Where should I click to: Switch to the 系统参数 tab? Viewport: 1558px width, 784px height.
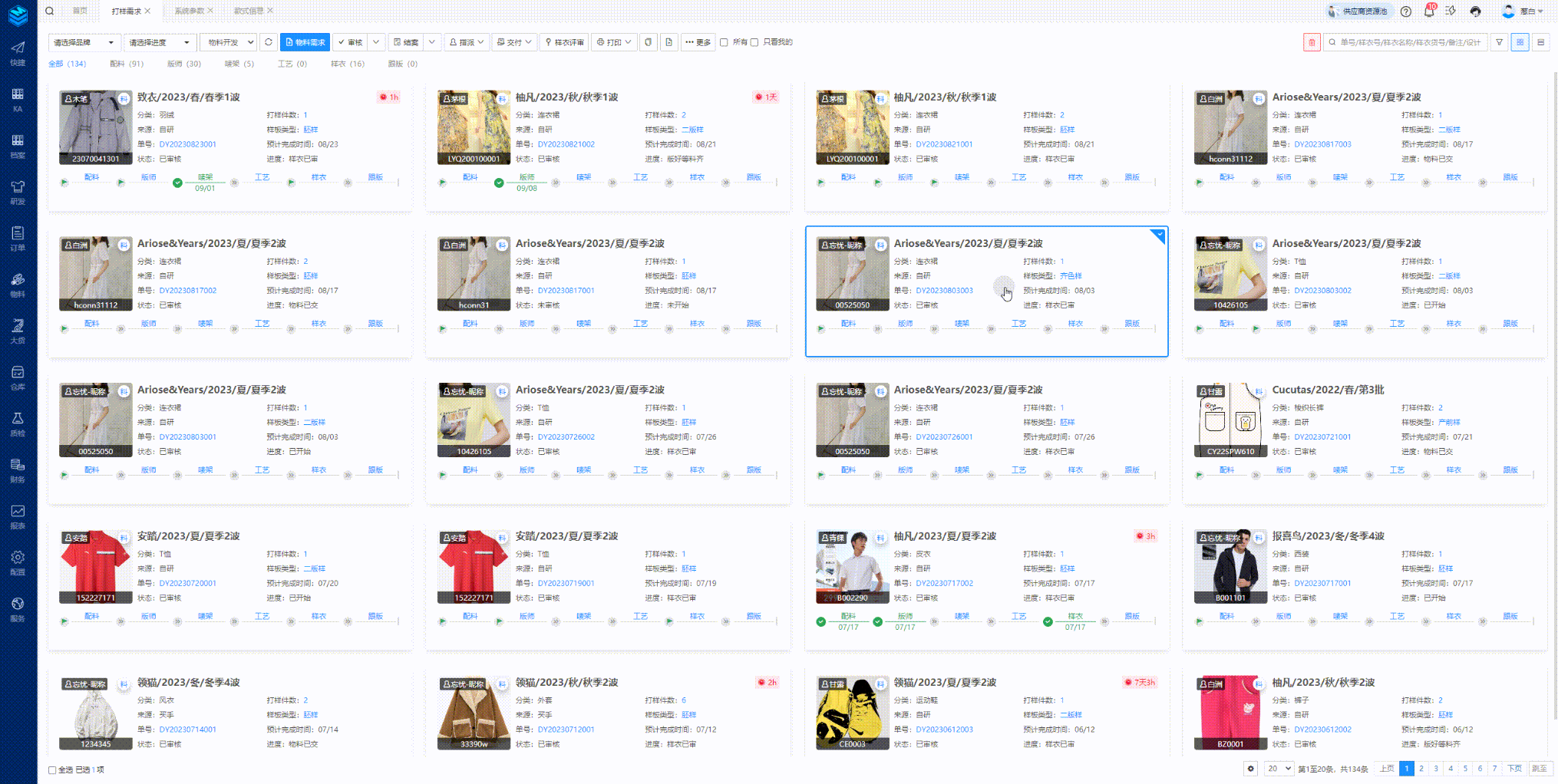click(189, 11)
